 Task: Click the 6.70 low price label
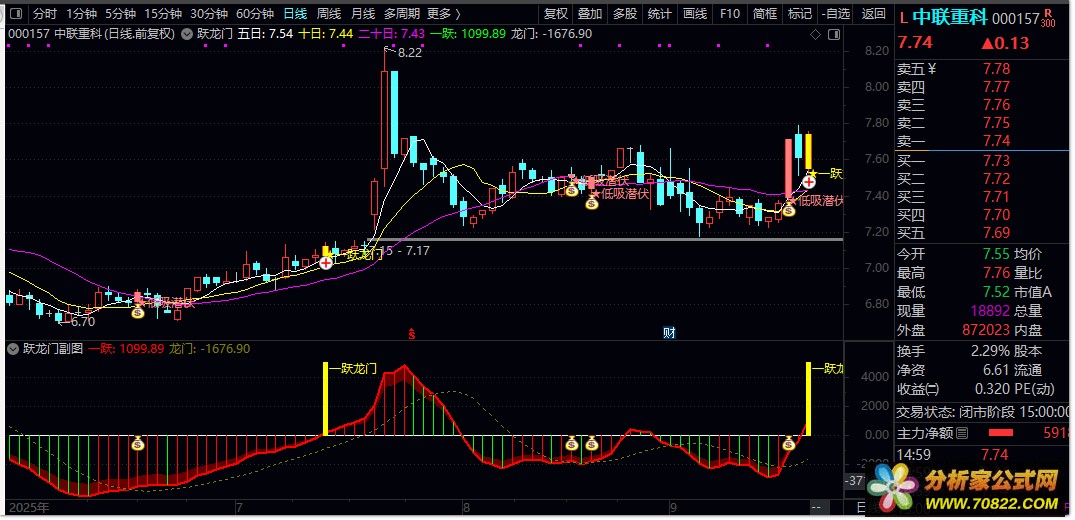point(82,321)
